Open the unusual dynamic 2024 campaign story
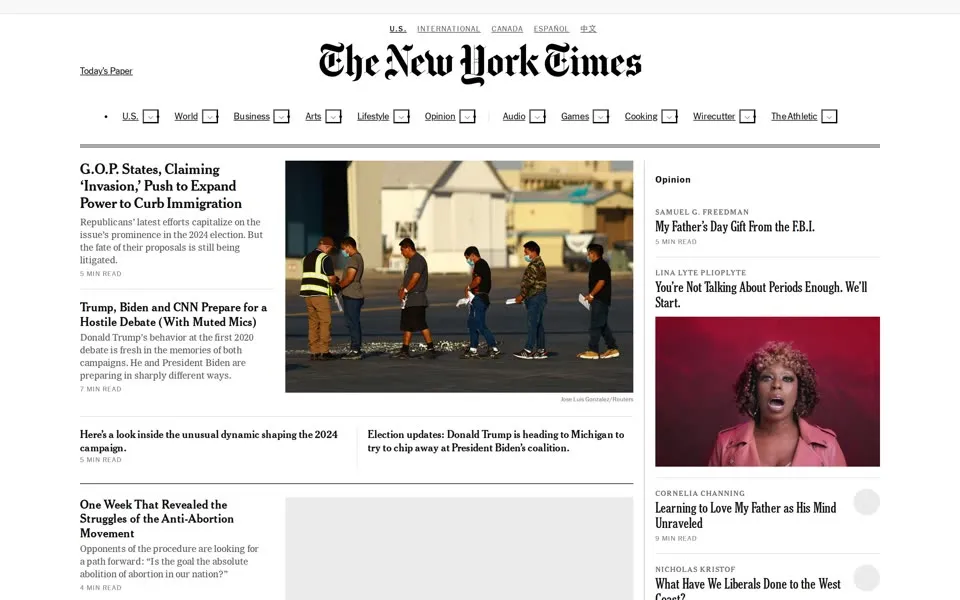This screenshot has width=960, height=600. pos(209,441)
